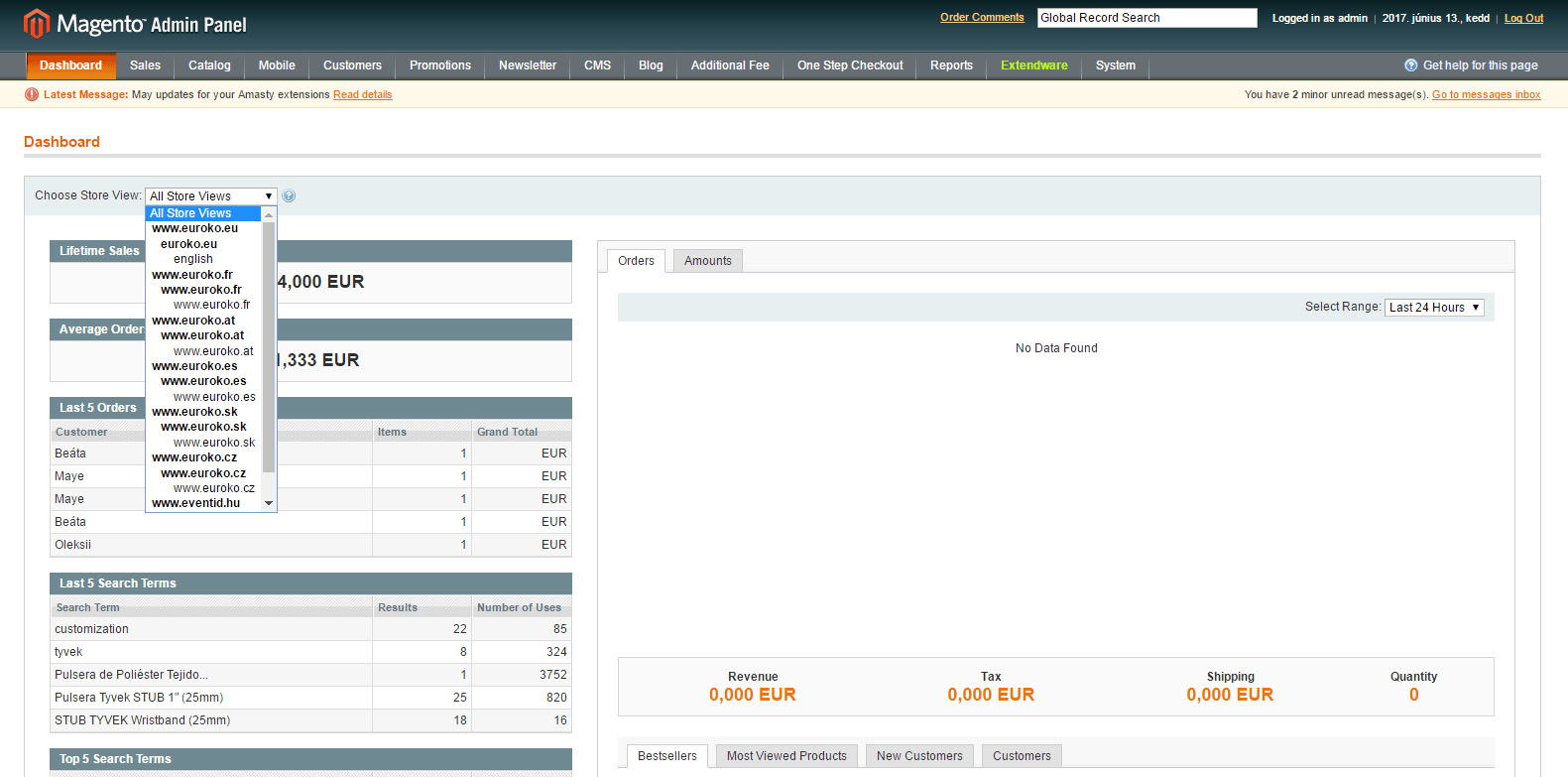Select All Store Views option
The image size is (1568, 777).
pos(203,213)
